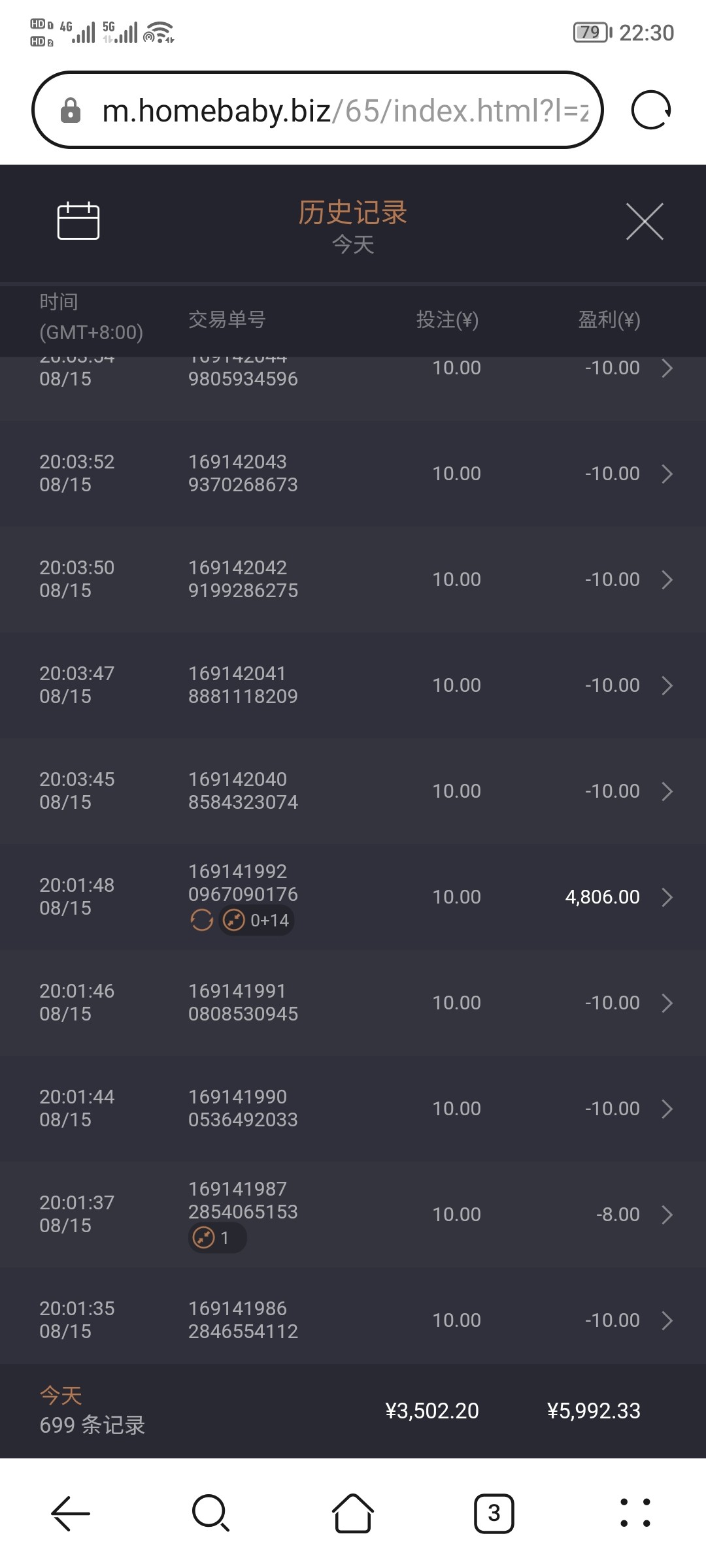Screen dimensions: 706x1568
Task: Tap the lock icon in the address bar
Action: pos(71,110)
